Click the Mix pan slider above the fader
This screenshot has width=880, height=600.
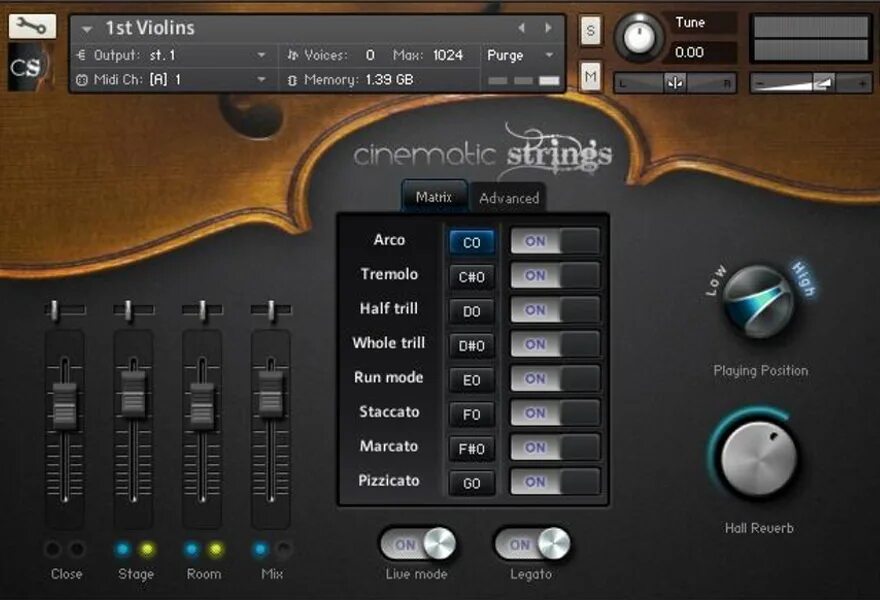(271, 310)
